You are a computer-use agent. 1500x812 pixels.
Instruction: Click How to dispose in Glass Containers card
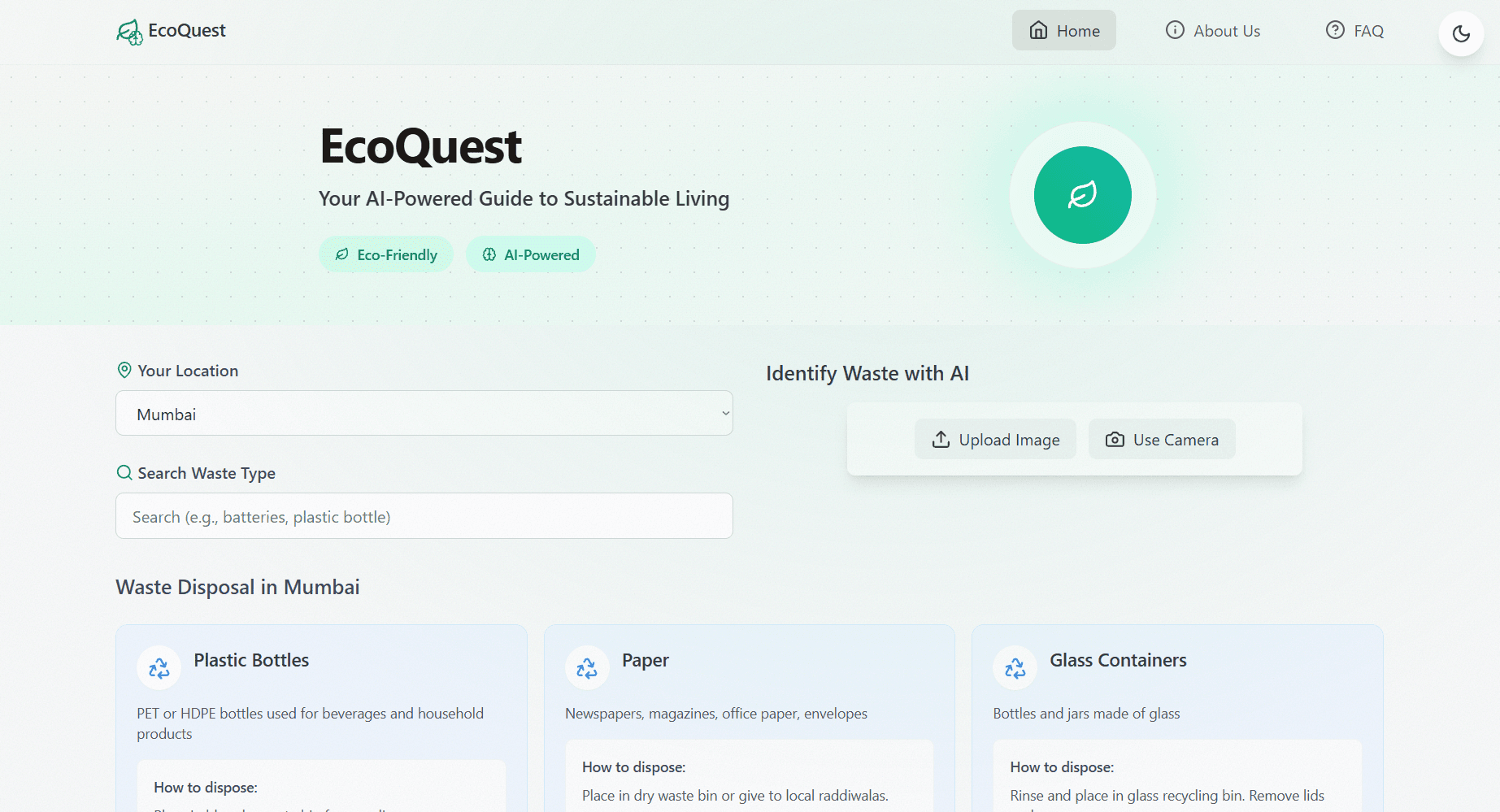1062,767
